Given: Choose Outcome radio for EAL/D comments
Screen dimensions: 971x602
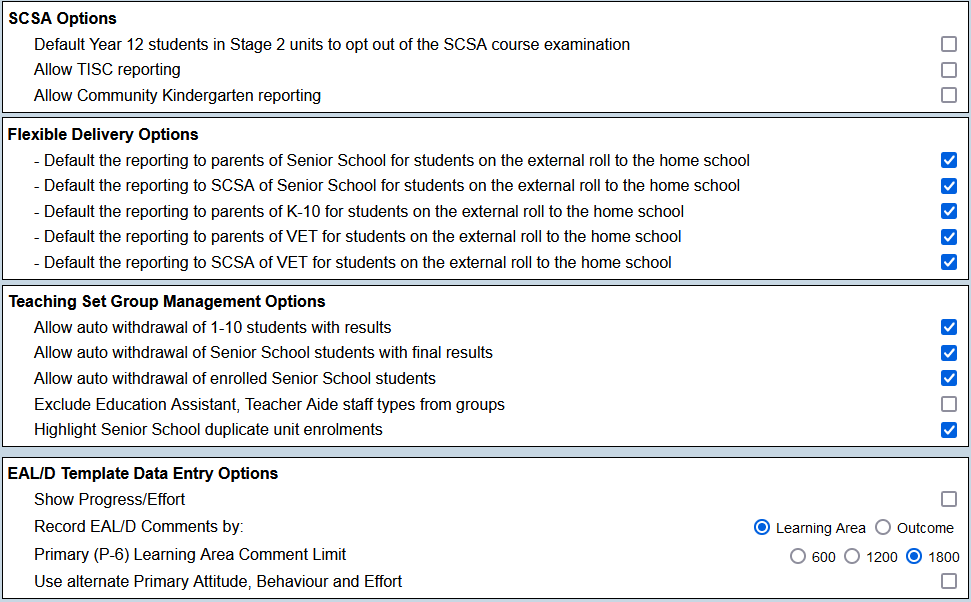Looking at the screenshot, I should tap(883, 528).
